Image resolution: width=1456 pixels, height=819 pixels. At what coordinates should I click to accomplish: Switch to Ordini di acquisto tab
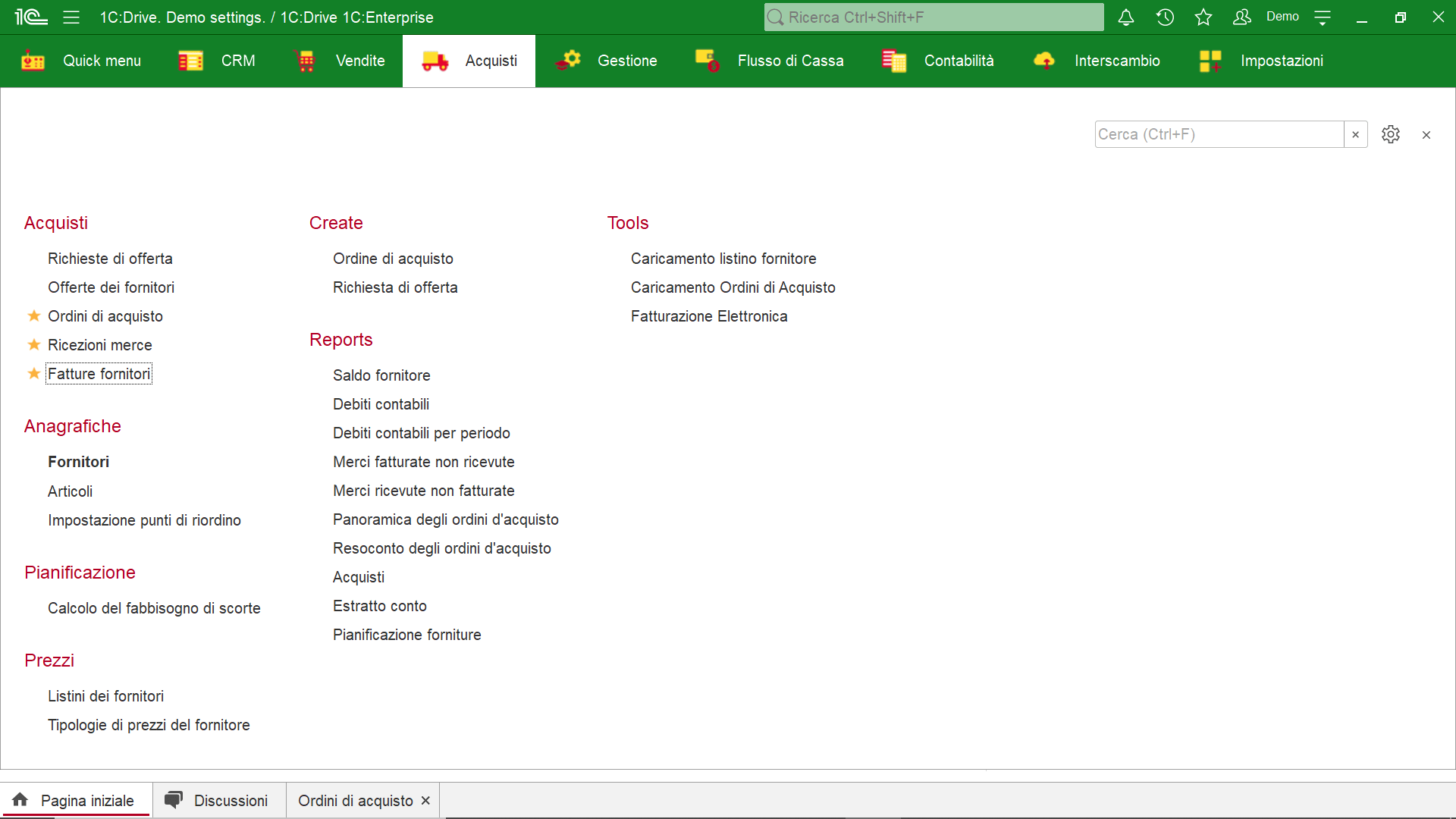click(x=356, y=801)
